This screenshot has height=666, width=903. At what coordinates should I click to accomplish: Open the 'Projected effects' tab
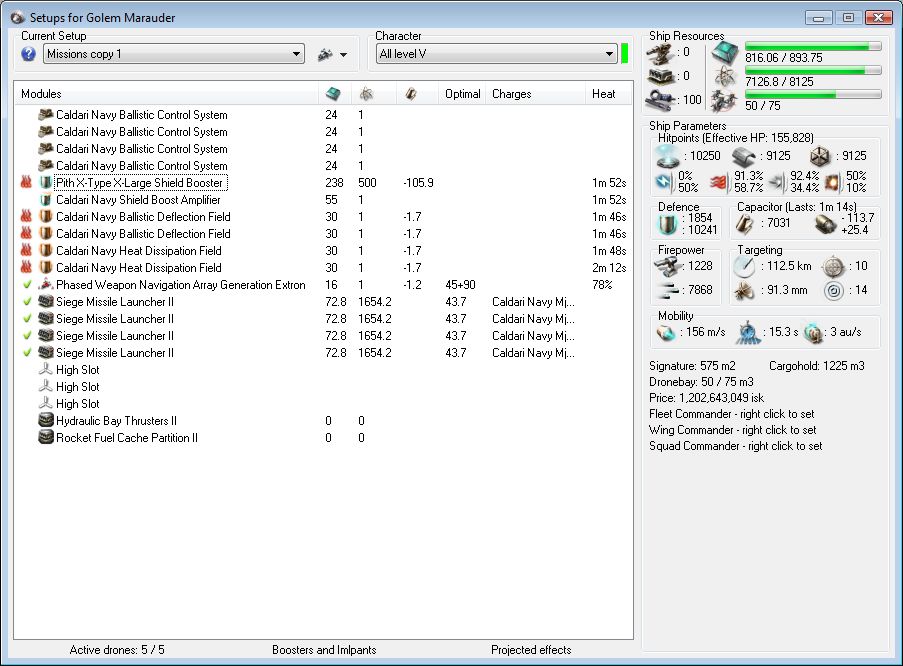click(531, 650)
